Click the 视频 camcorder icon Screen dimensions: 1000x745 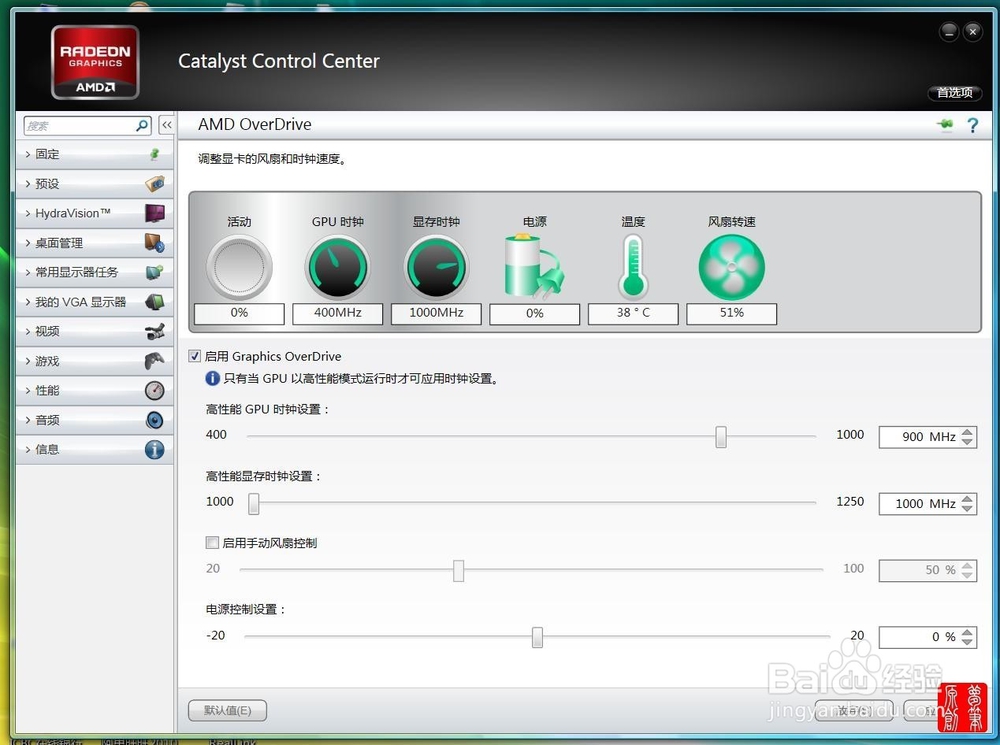pos(155,331)
